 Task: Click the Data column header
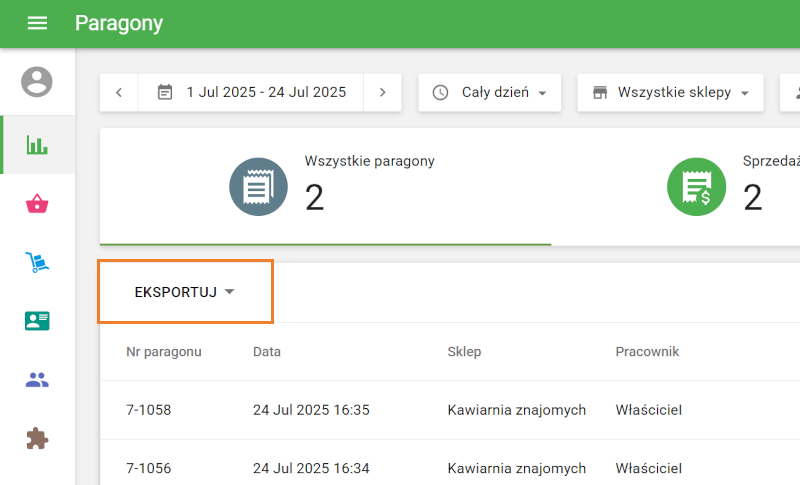coord(267,352)
